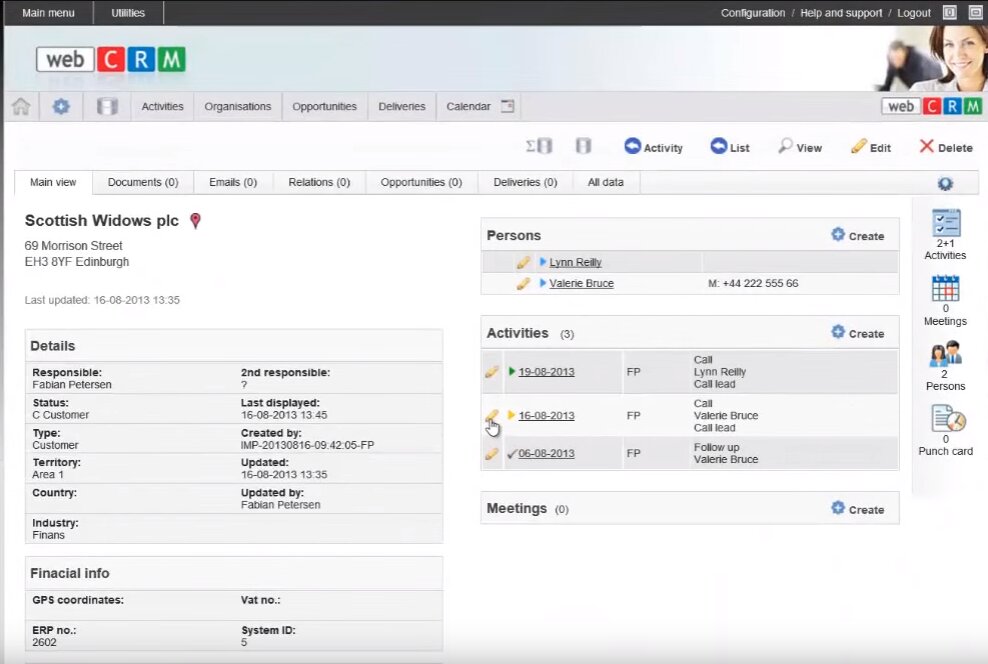
Task: Open the gear settings icon beside home
Action: click(61, 107)
